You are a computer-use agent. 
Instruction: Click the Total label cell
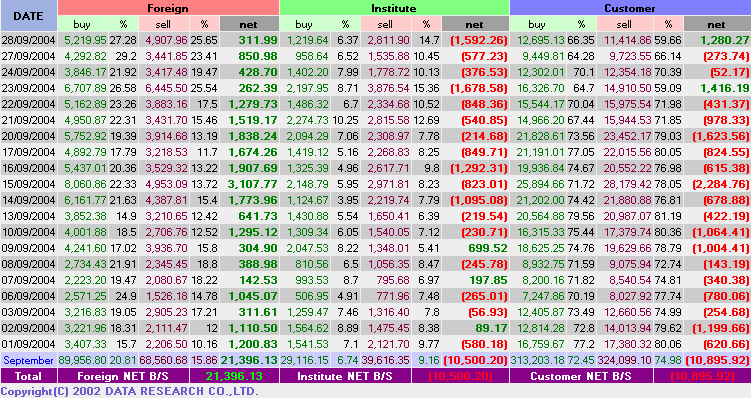pyautogui.click(x=29, y=376)
